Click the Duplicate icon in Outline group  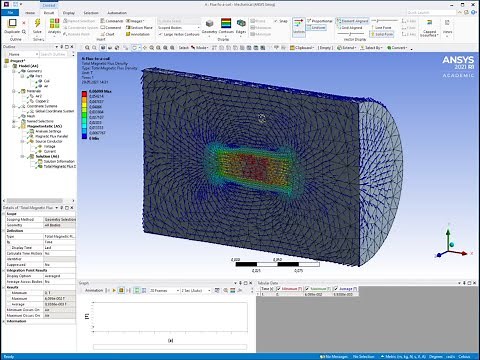point(12,23)
